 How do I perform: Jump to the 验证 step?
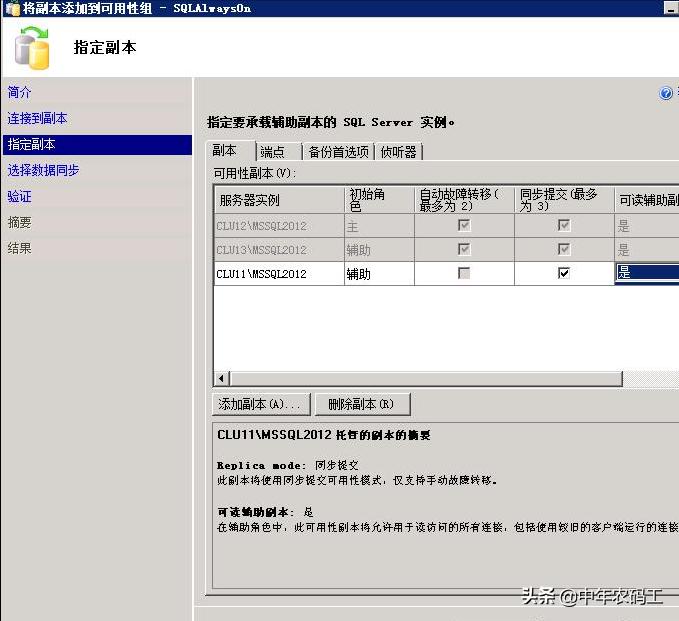click(19, 197)
